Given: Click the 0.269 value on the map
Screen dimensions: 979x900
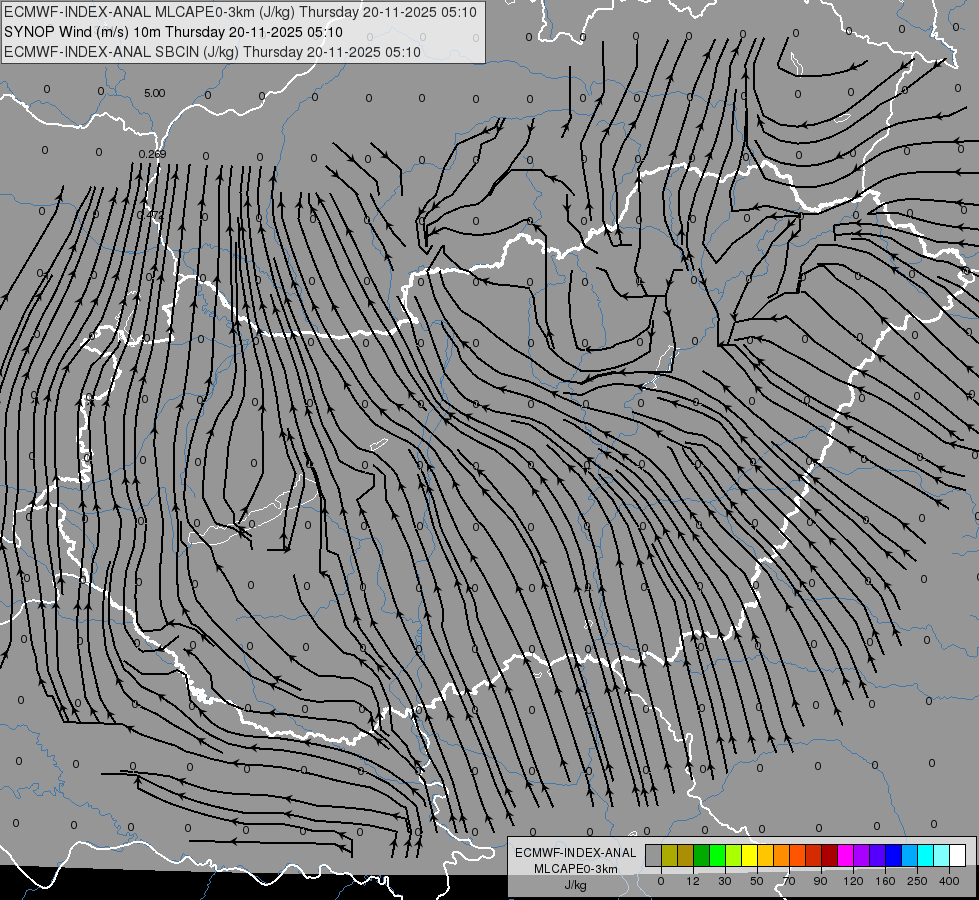Looking at the screenshot, I should click(x=152, y=154).
